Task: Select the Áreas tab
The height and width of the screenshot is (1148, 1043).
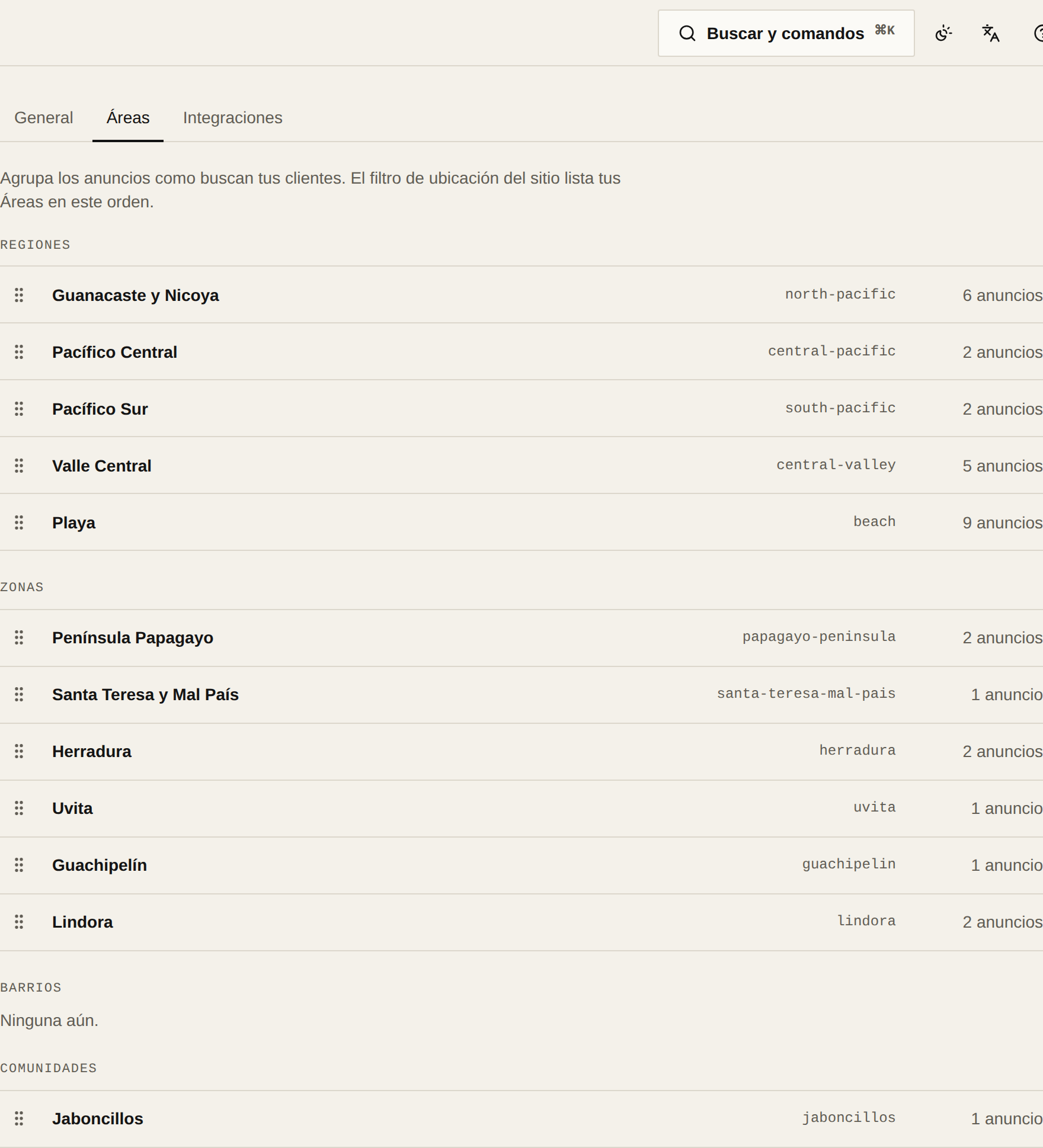Action: 128,118
